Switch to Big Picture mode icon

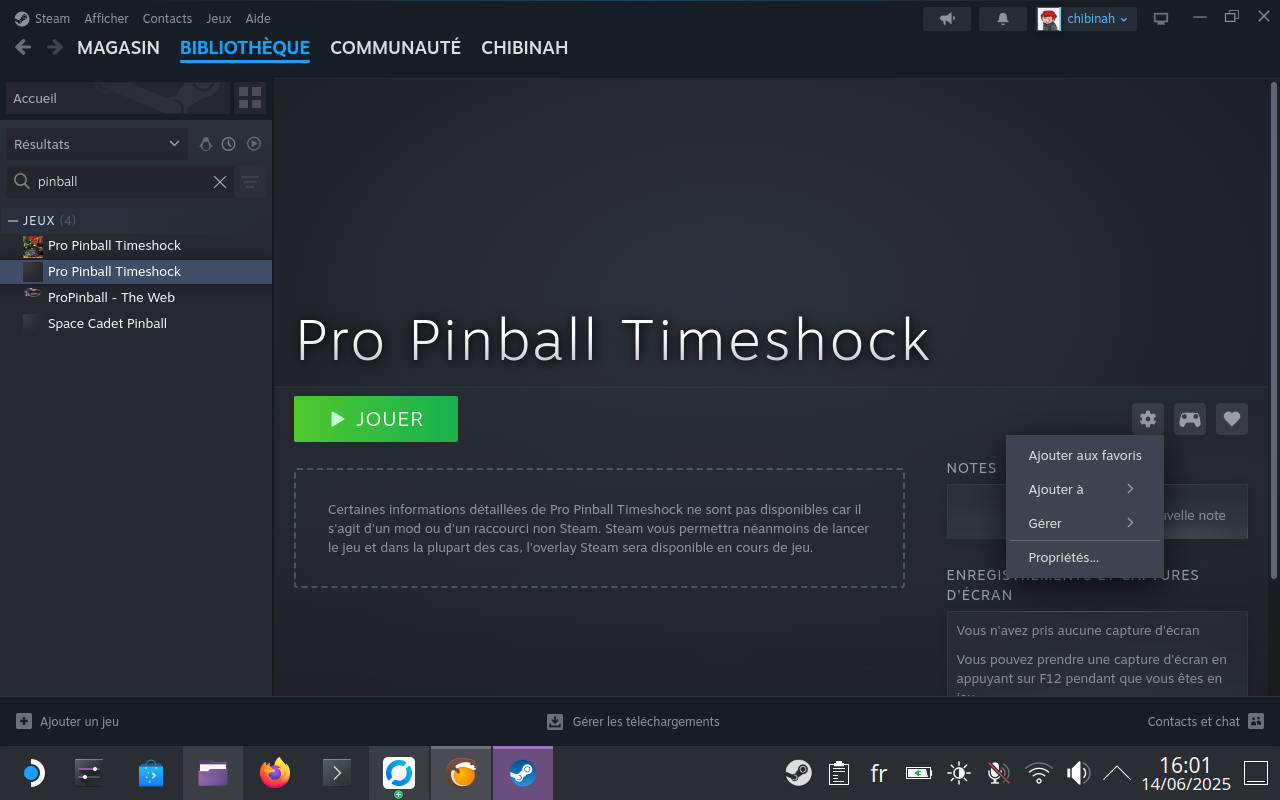pos(1161,19)
